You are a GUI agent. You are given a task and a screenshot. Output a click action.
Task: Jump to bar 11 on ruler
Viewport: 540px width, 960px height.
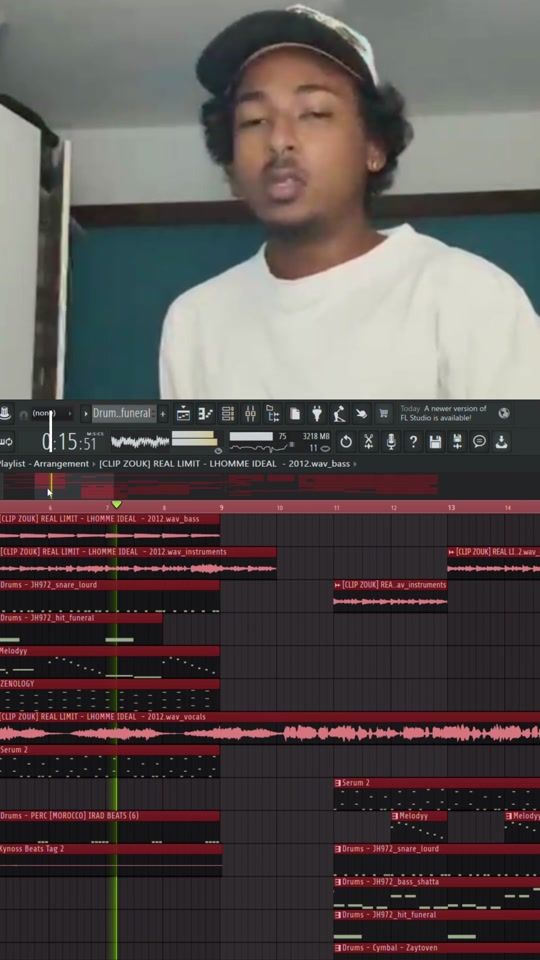(x=337, y=508)
